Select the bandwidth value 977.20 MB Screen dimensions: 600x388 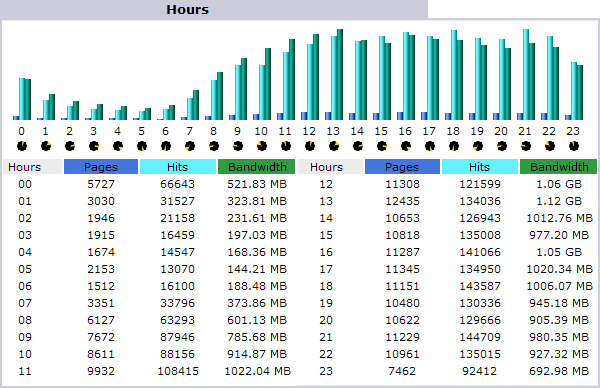tap(559, 235)
